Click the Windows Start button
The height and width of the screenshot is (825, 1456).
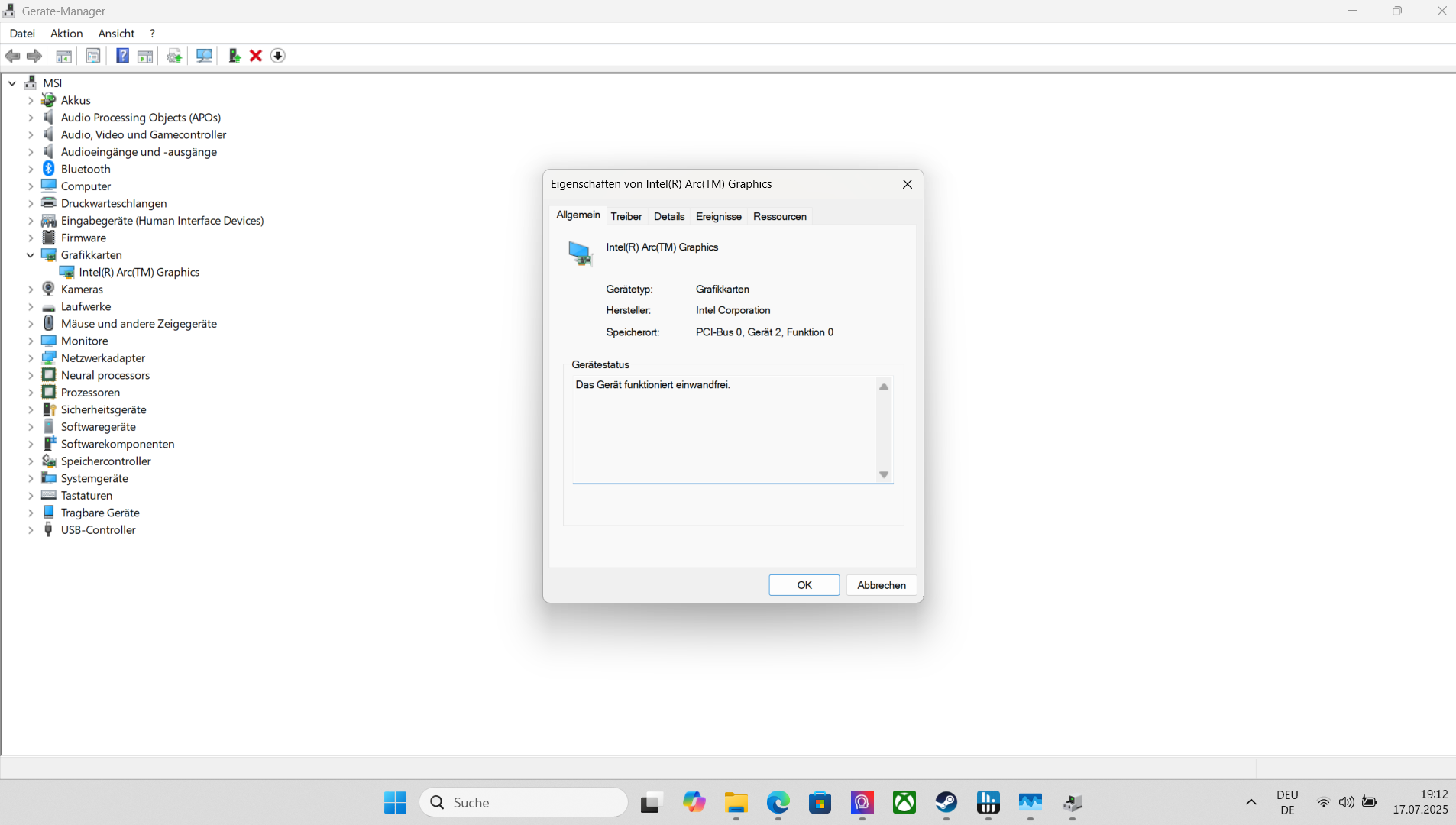[396, 802]
